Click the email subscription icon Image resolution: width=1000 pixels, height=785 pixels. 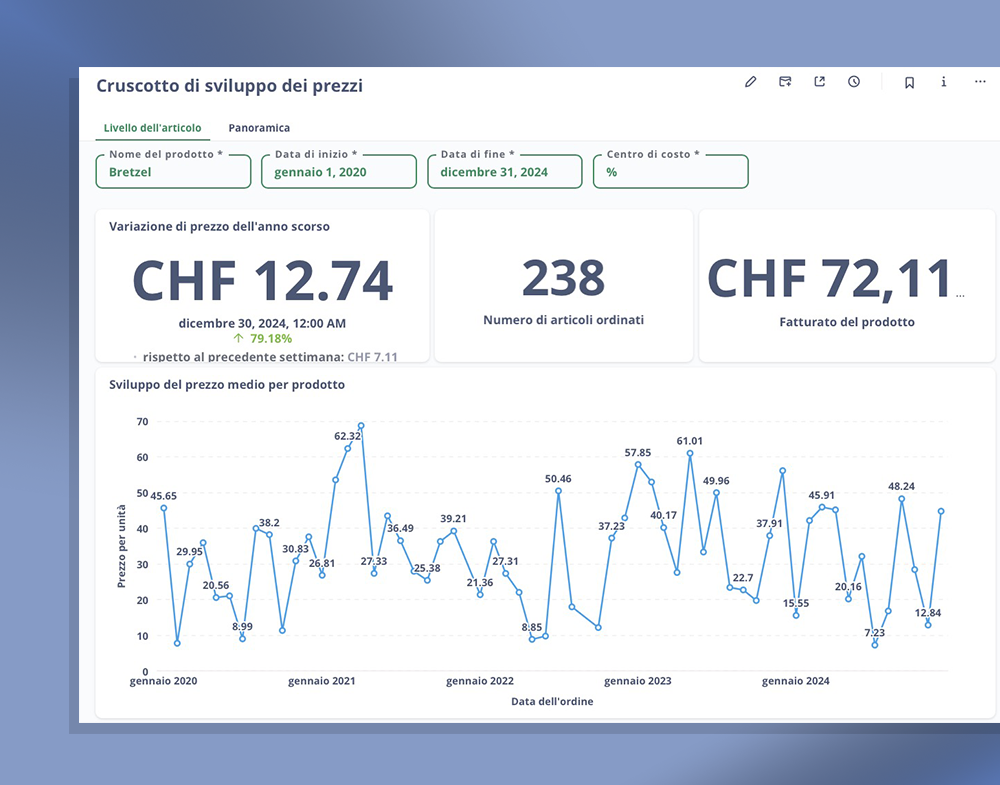pyautogui.click(x=786, y=82)
